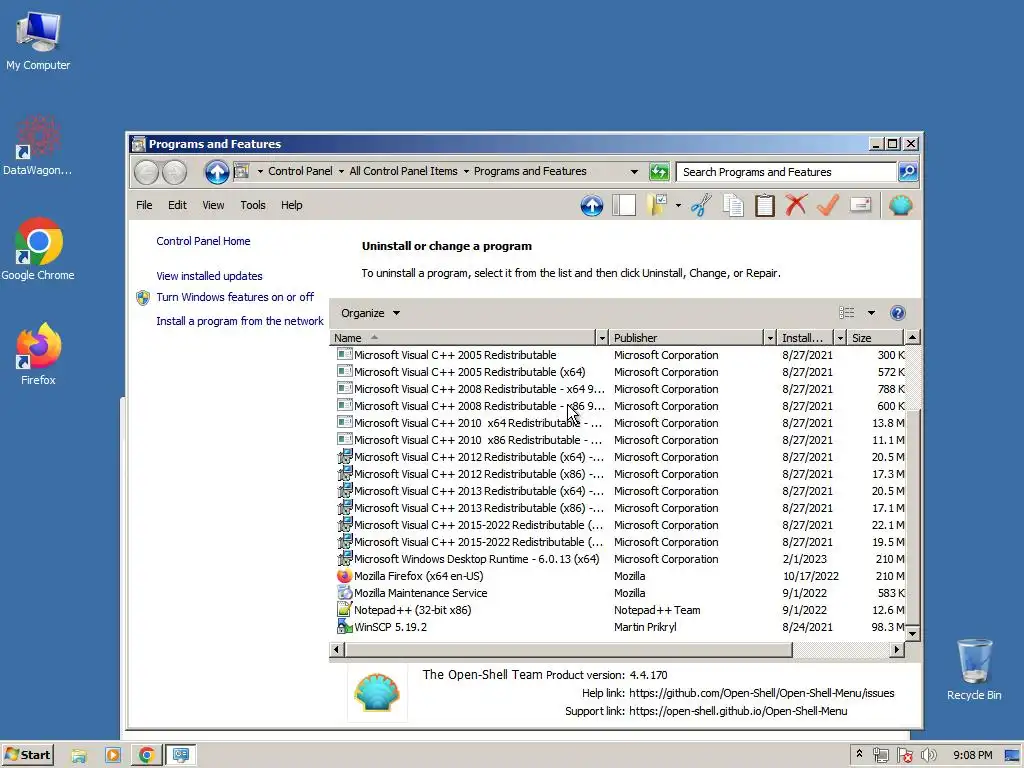Screen dimensions: 1024x768
Task: Click the green Refresh button
Action: (659, 172)
